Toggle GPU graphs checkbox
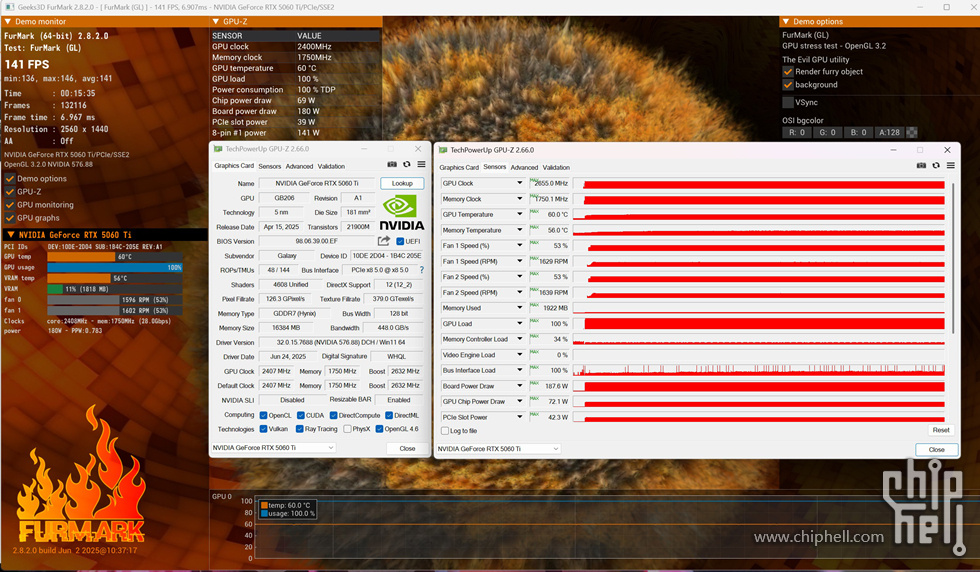The width and height of the screenshot is (980, 572). click(x=9, y=218)
